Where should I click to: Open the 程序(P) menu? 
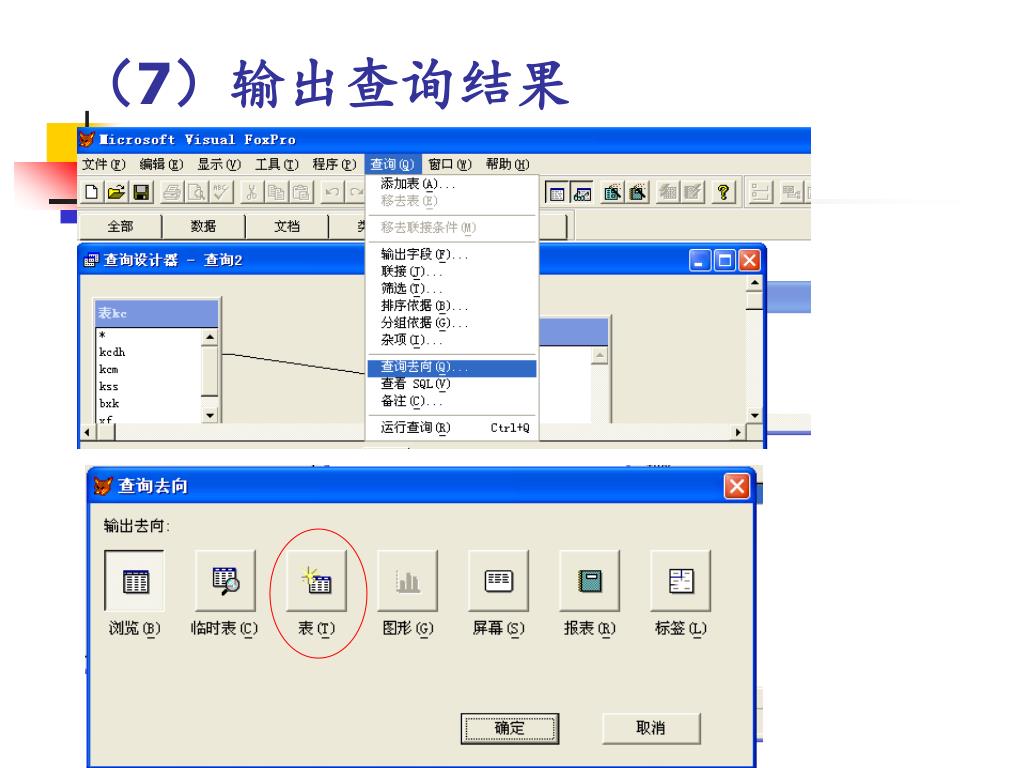point(334,165)
